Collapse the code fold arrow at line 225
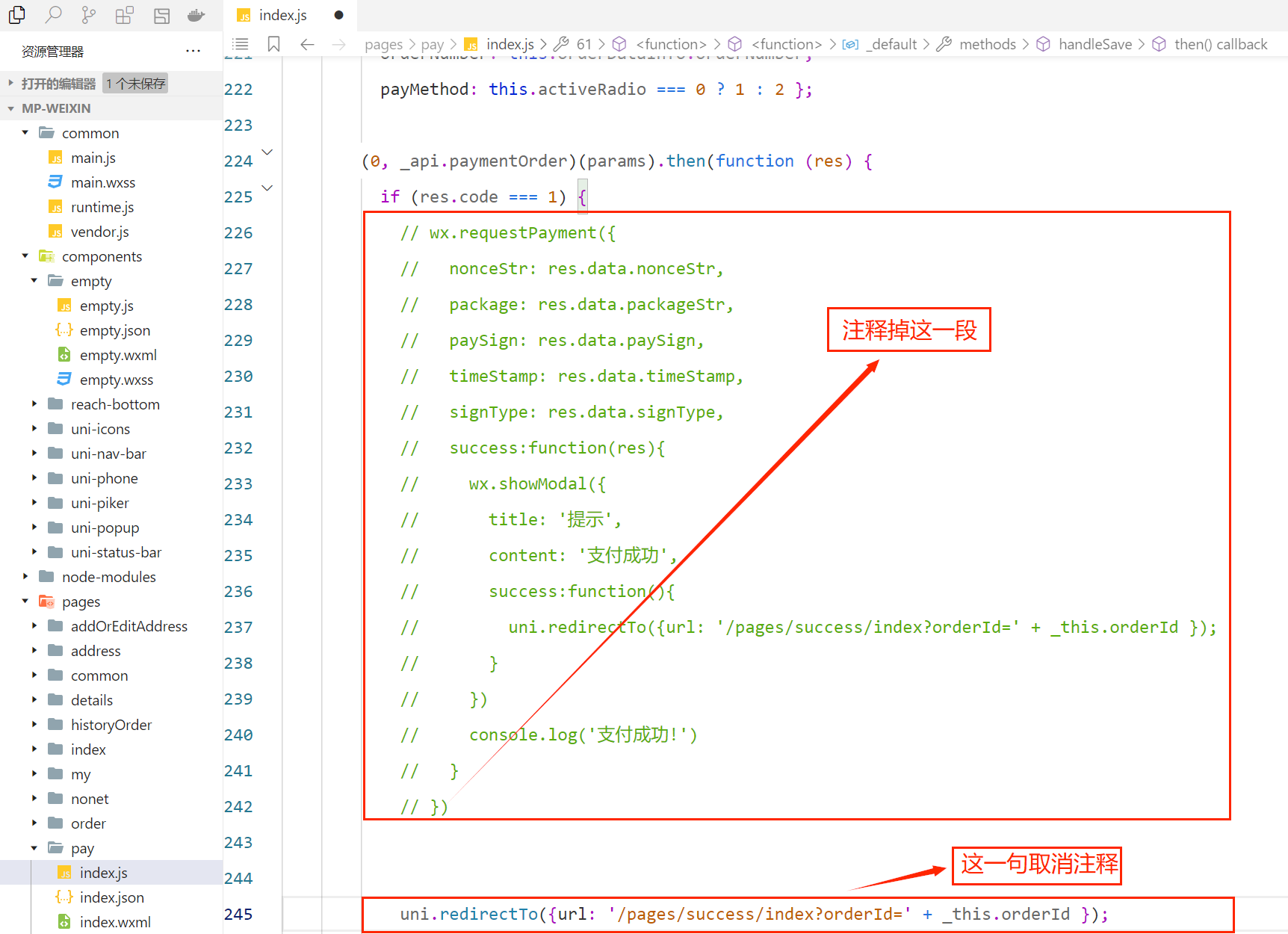This screenshot has width=1288, height=934. click(x=267, y=188)
